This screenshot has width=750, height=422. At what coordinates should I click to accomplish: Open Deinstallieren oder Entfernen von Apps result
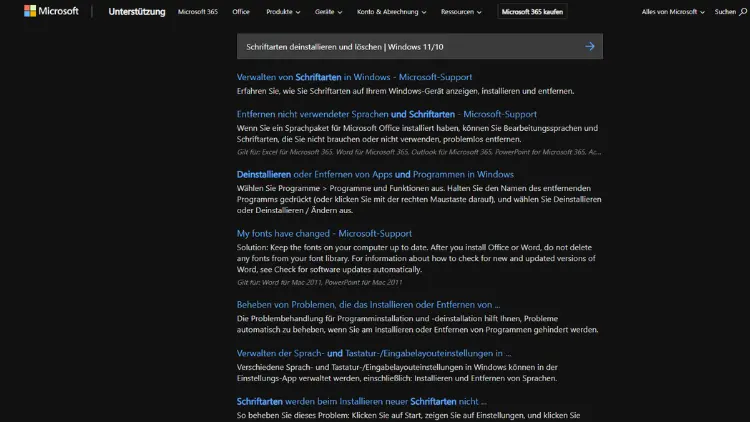pos(375,175)
